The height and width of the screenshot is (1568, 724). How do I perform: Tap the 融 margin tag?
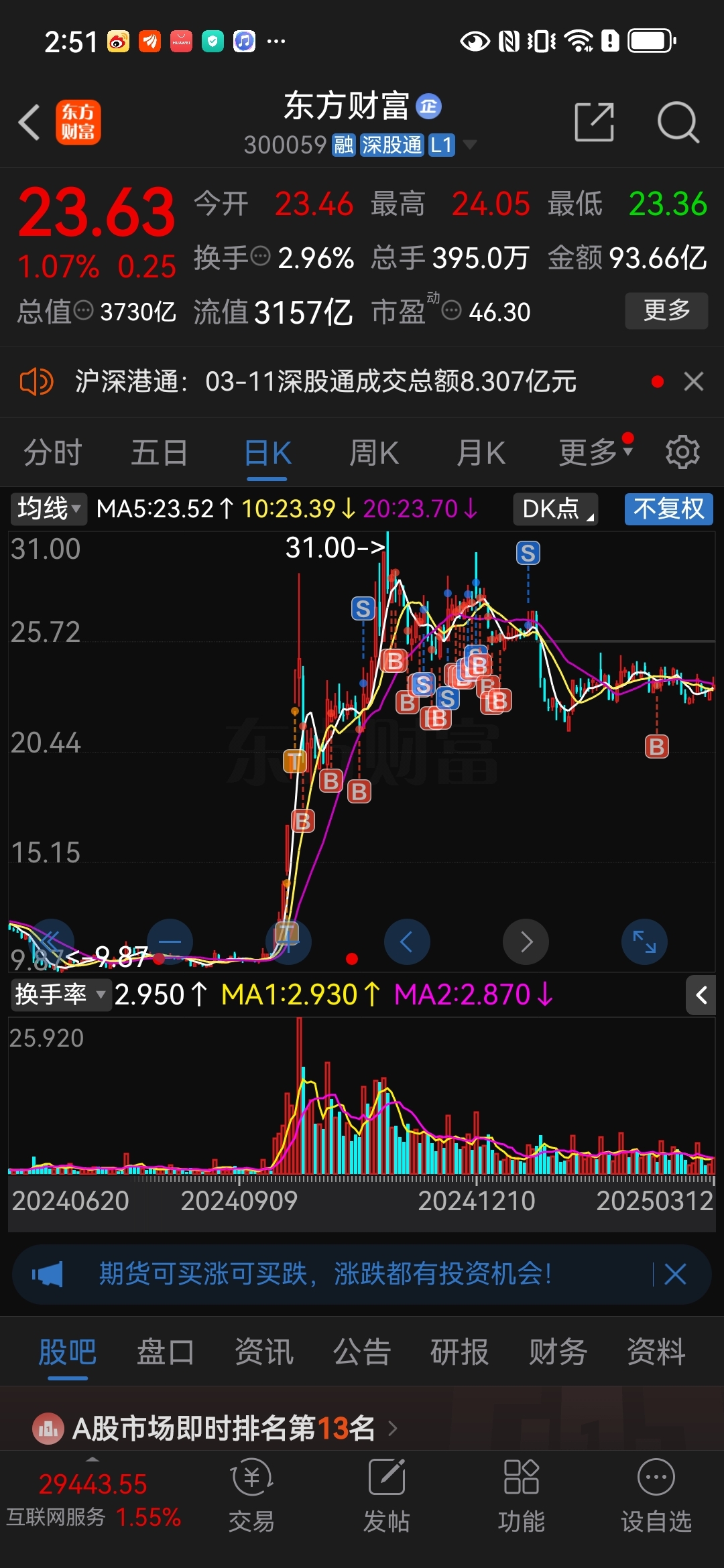pos(343,145)
